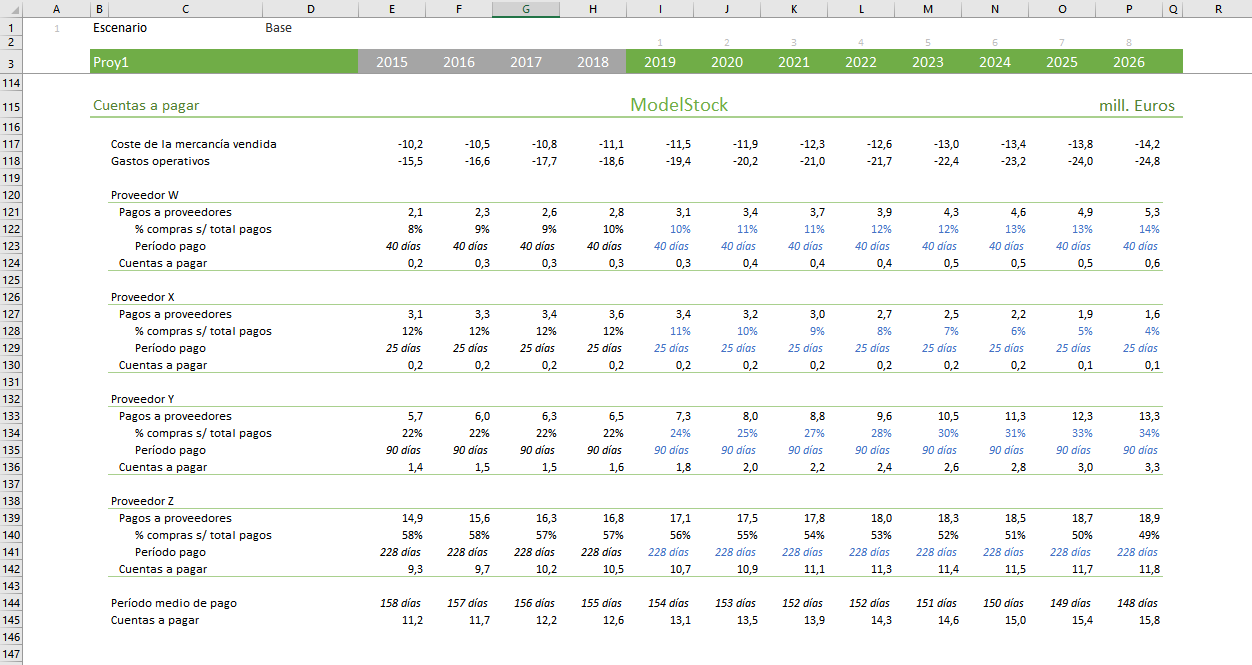1252x665 pixels.
Task: Click the mill. Euros units label
Action: (1136, 106)
